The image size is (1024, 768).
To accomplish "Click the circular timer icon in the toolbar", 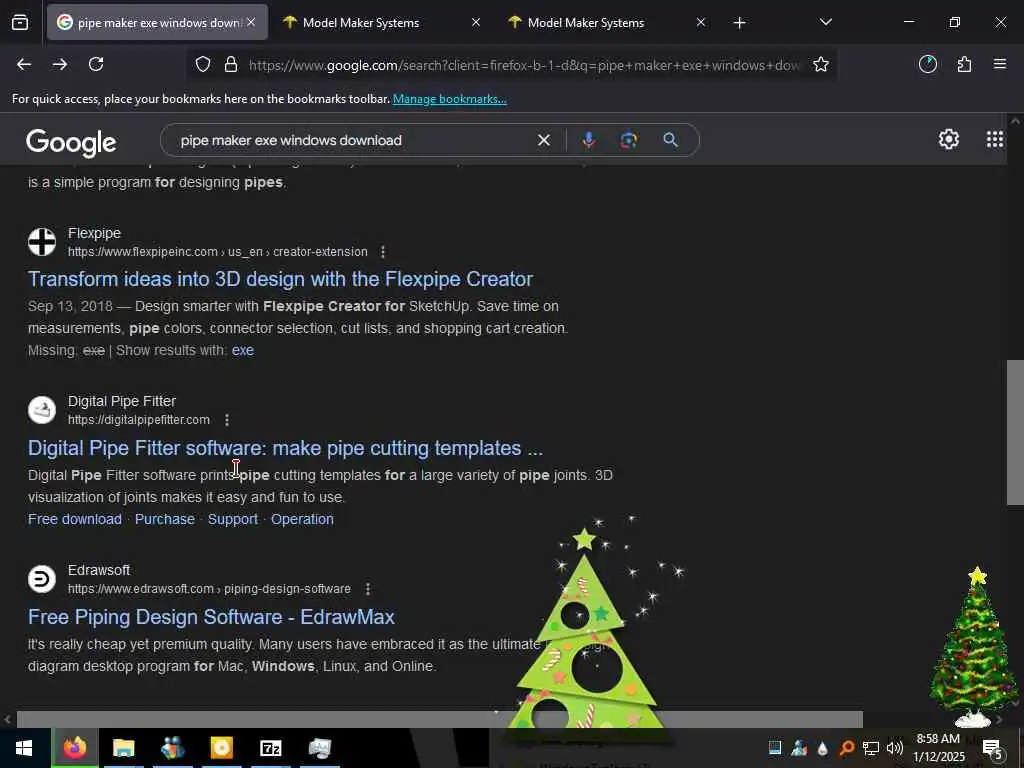I will [928, 64].
